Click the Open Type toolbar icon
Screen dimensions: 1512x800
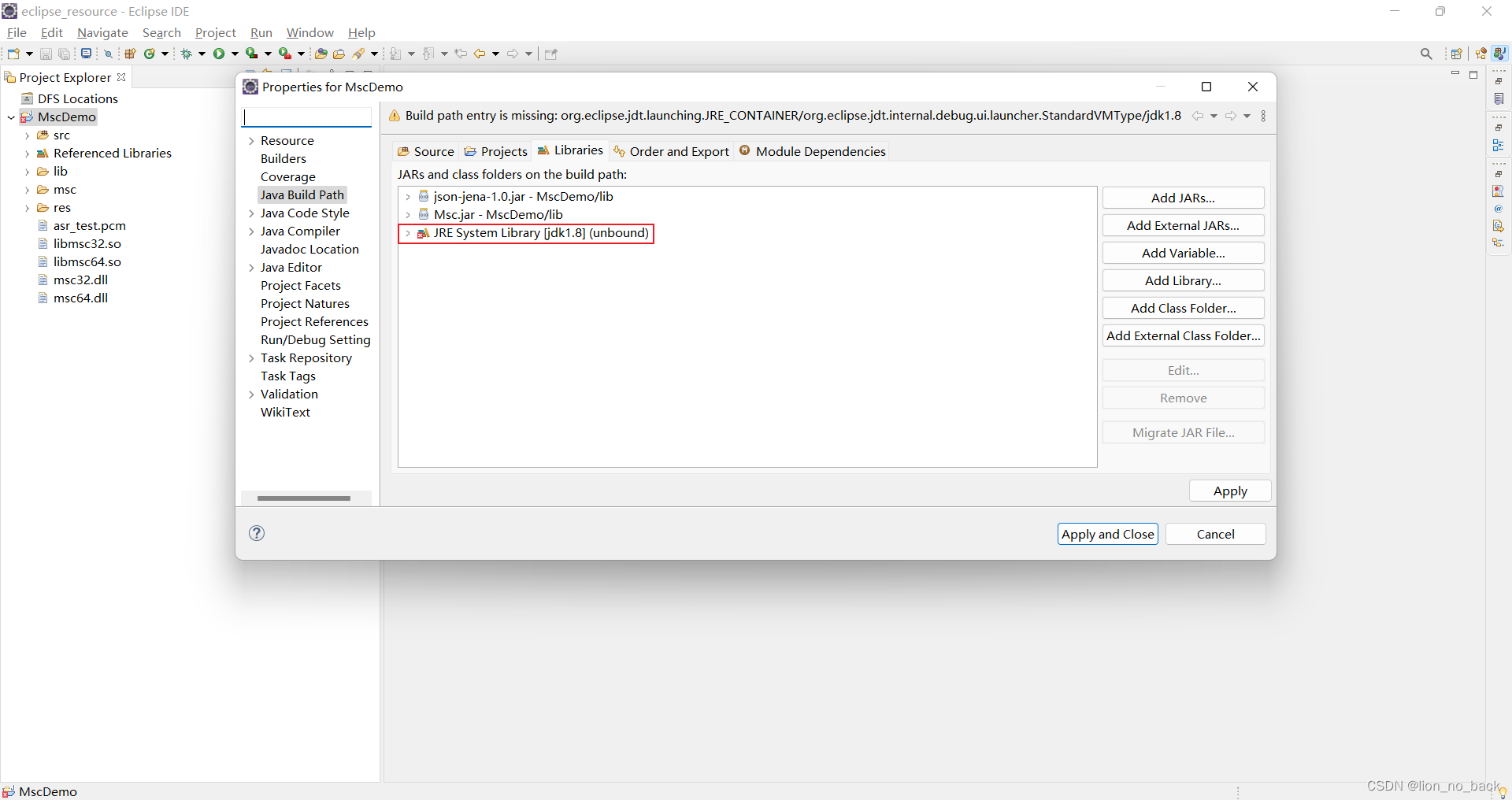(321, 54)
